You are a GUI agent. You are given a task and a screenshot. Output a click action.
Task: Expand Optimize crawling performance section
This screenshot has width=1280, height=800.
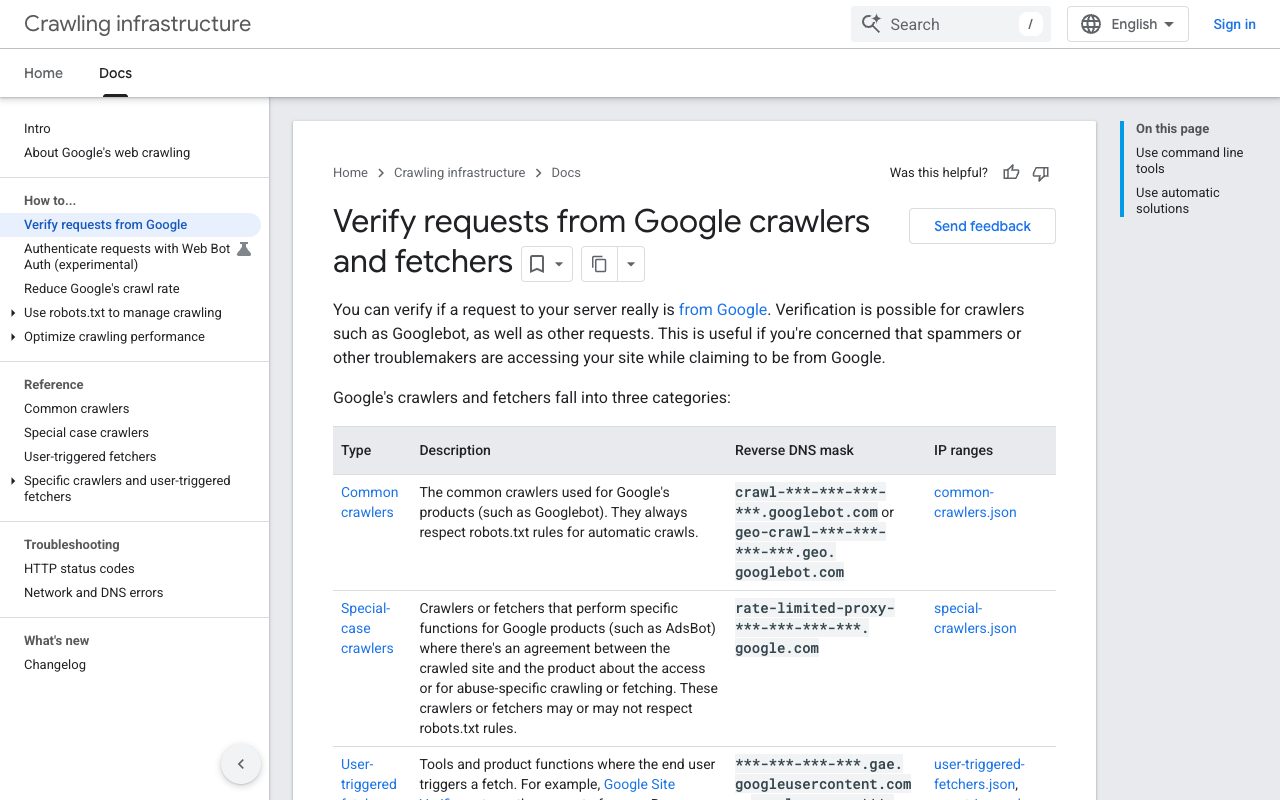click(13, 337)
